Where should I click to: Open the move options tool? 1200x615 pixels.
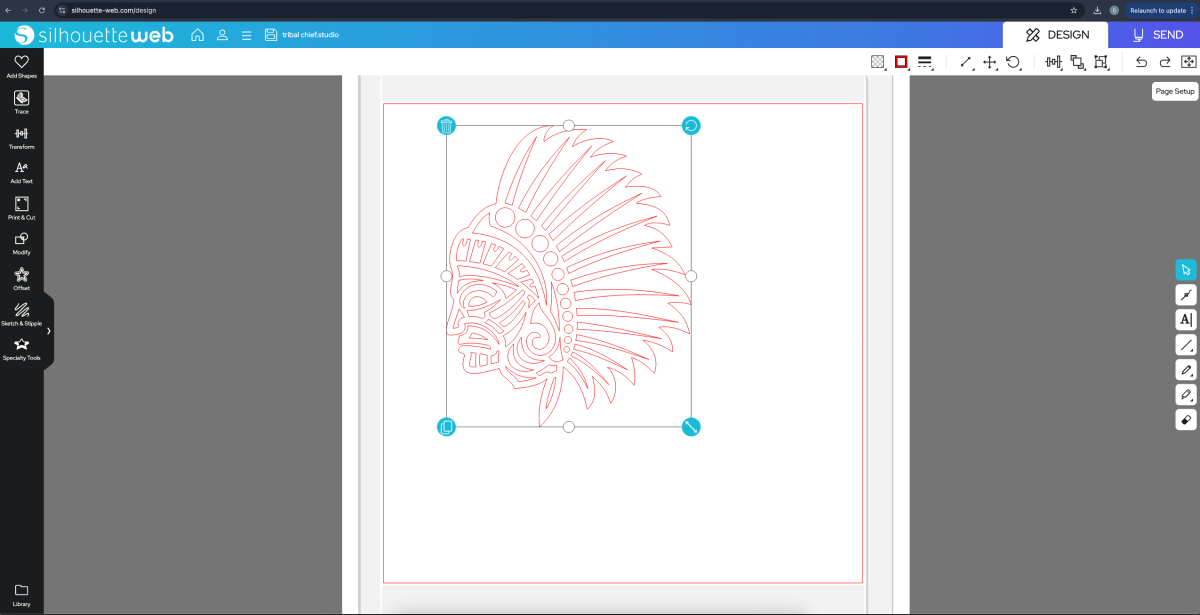pos(990,62)
